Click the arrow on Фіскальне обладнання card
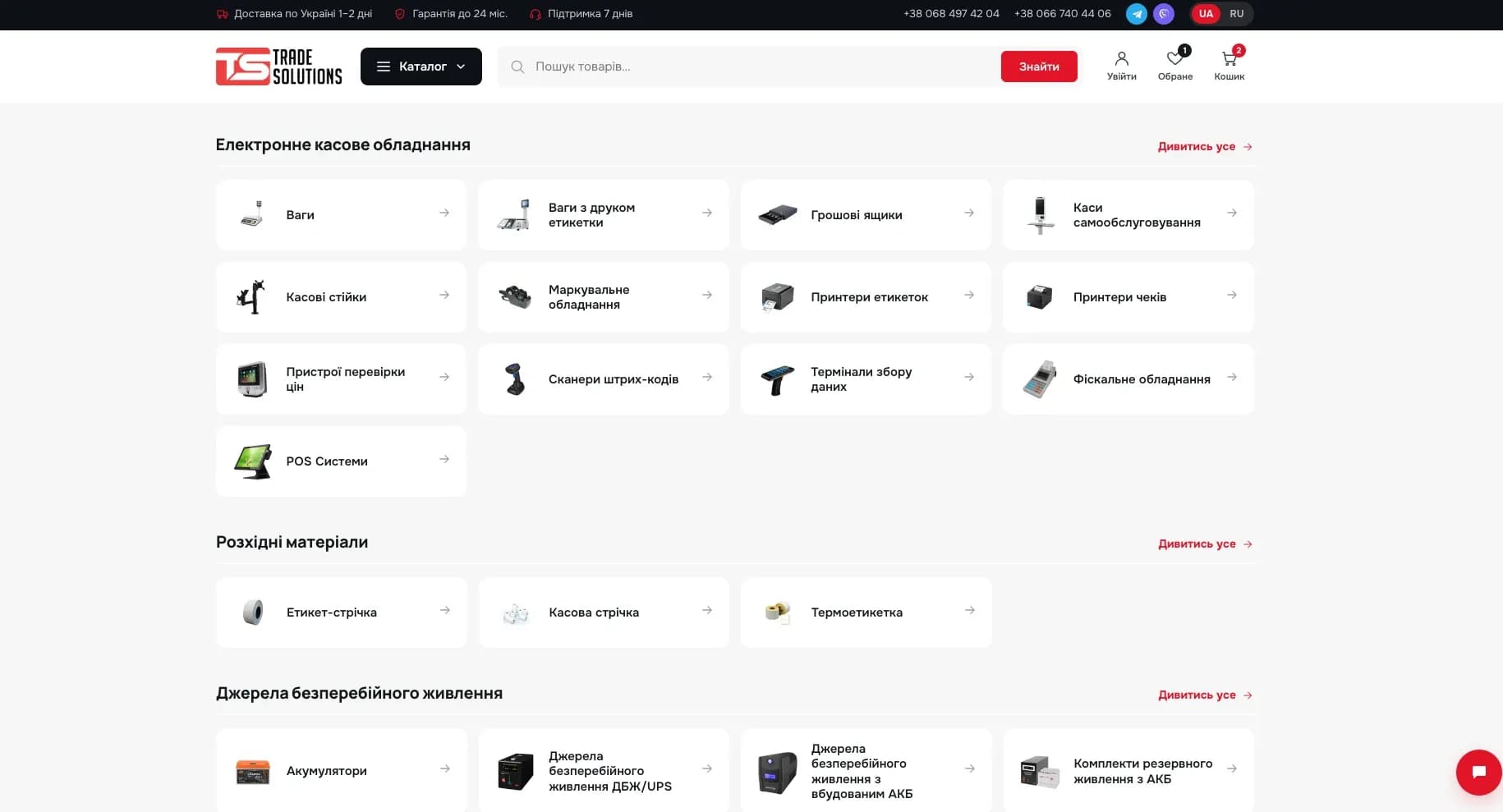 pos(1232,377)
